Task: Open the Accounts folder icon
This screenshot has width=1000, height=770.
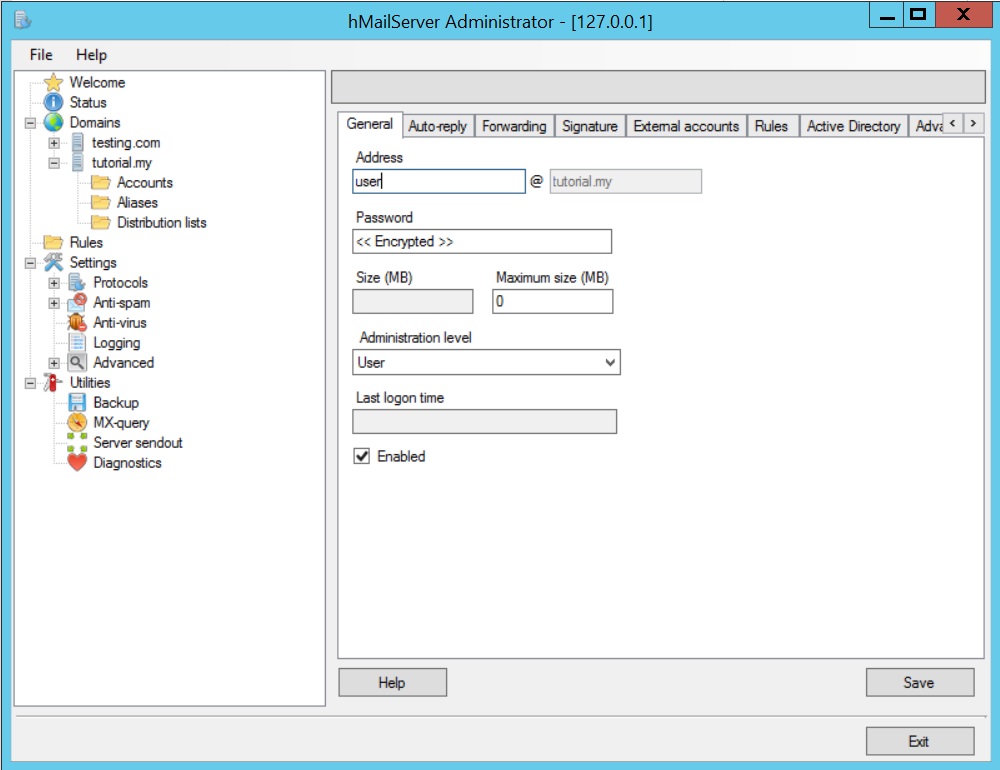Action: (100, 182)
